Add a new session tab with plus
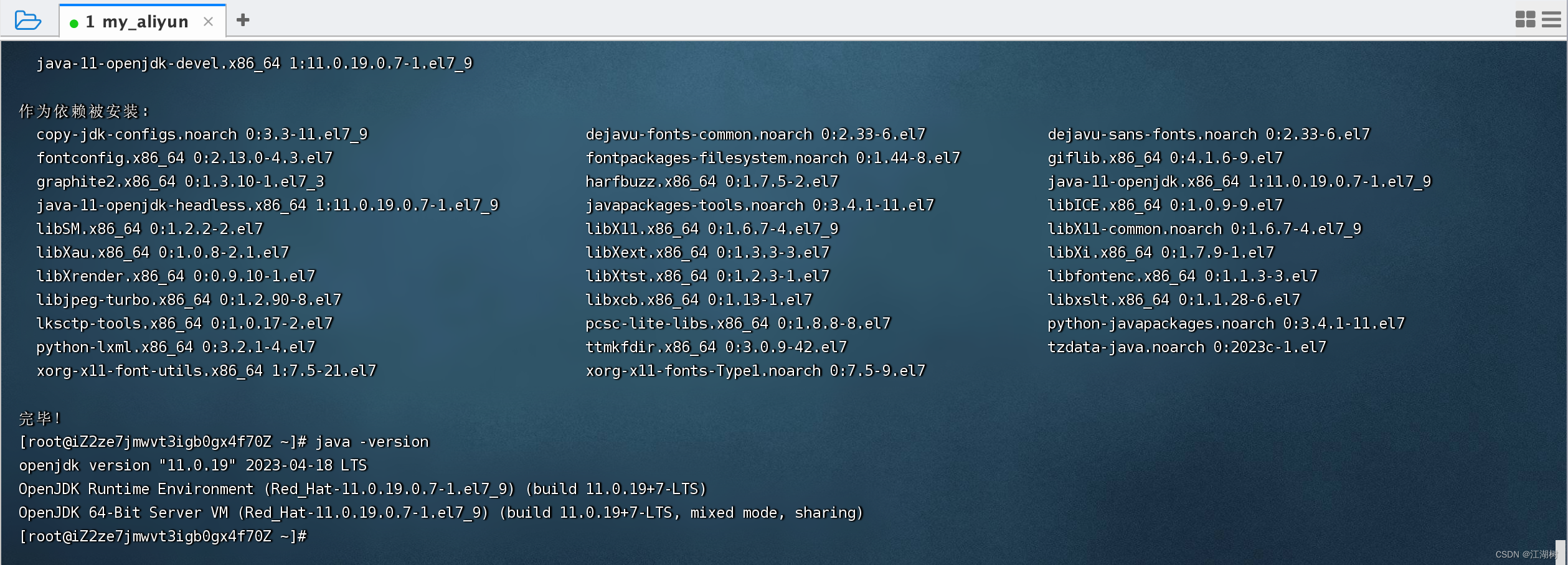The width and height of the screenshot is (1568, 565). pyautogui.click(x=243, y=21)
